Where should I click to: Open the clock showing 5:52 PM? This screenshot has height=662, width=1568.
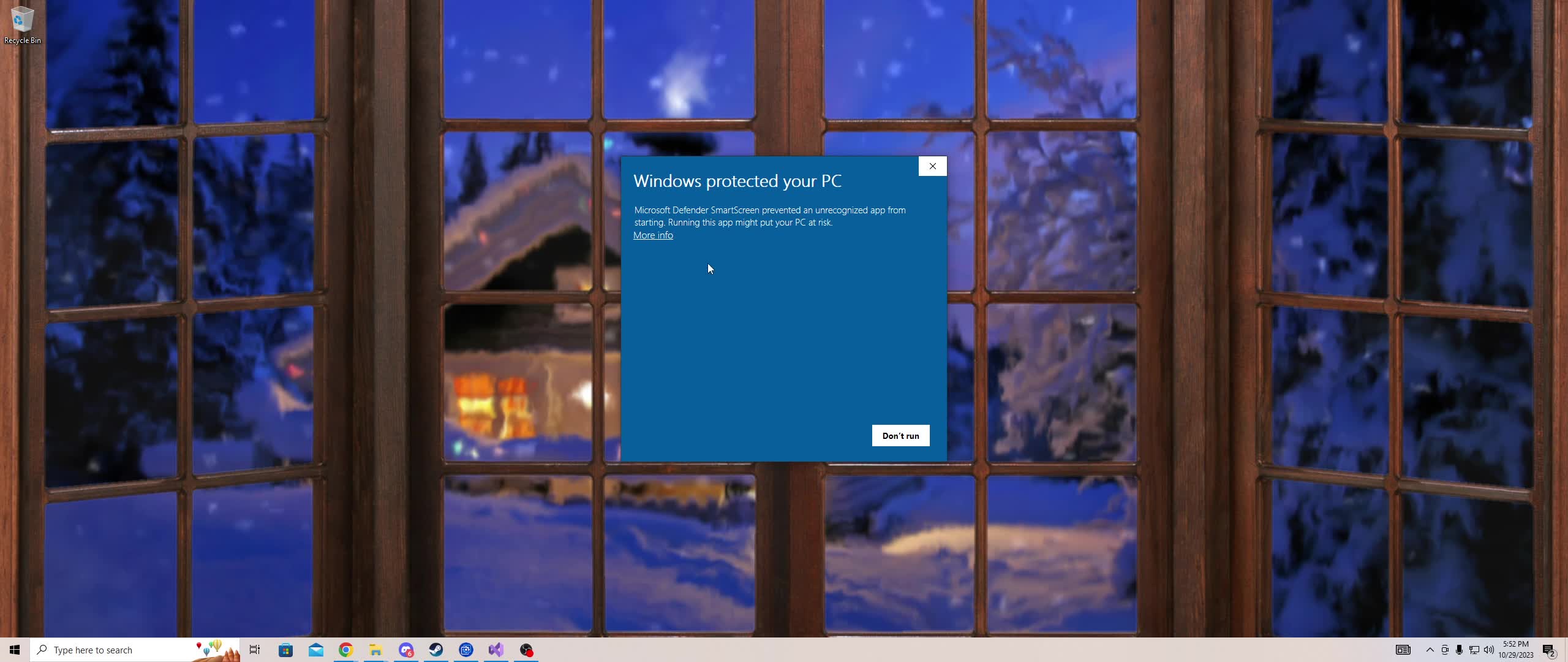[1516, 650]
